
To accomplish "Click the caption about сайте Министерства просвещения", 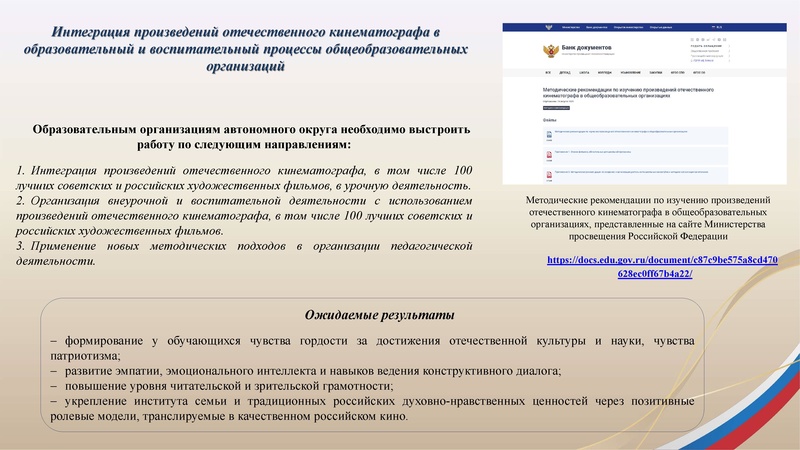I will [x=648, y=218].
